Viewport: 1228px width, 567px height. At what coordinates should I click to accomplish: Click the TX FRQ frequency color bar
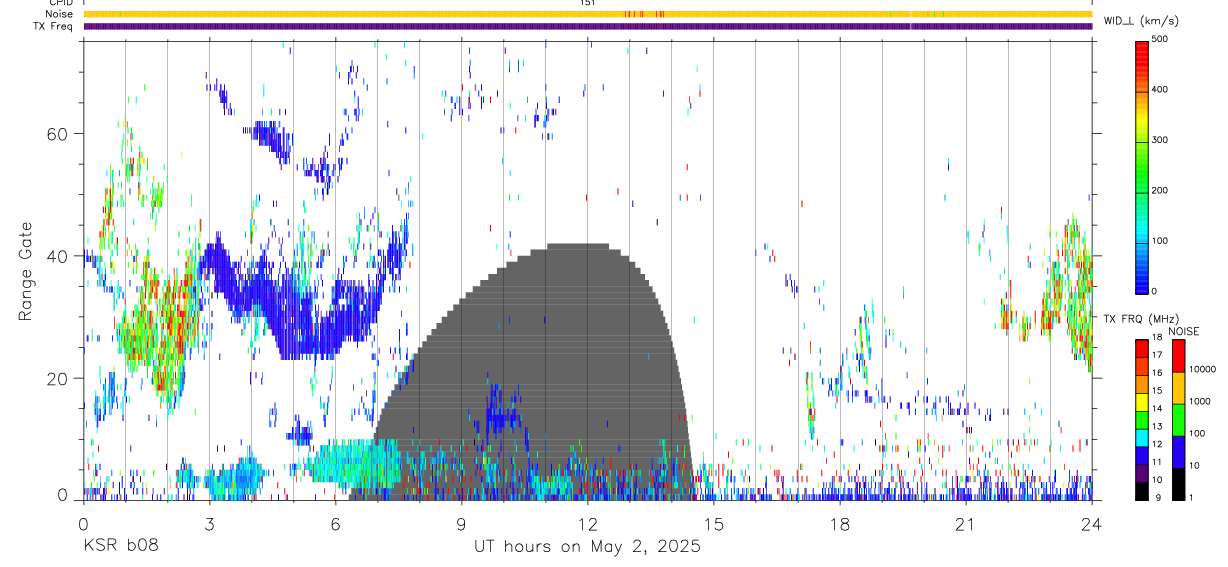1142,419
